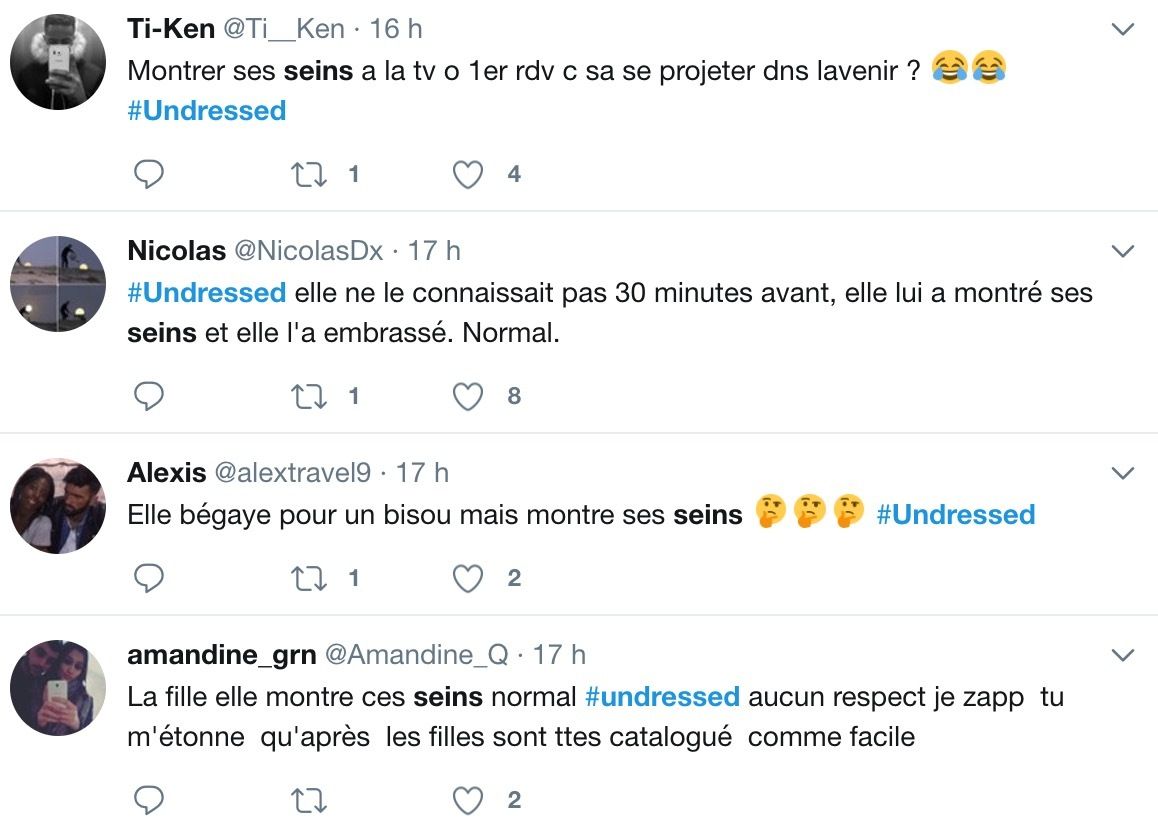This screenshot has width=1158, height=824.
Task: Reply to Nicolas's tweet
Action: click(x=149, y=397)
